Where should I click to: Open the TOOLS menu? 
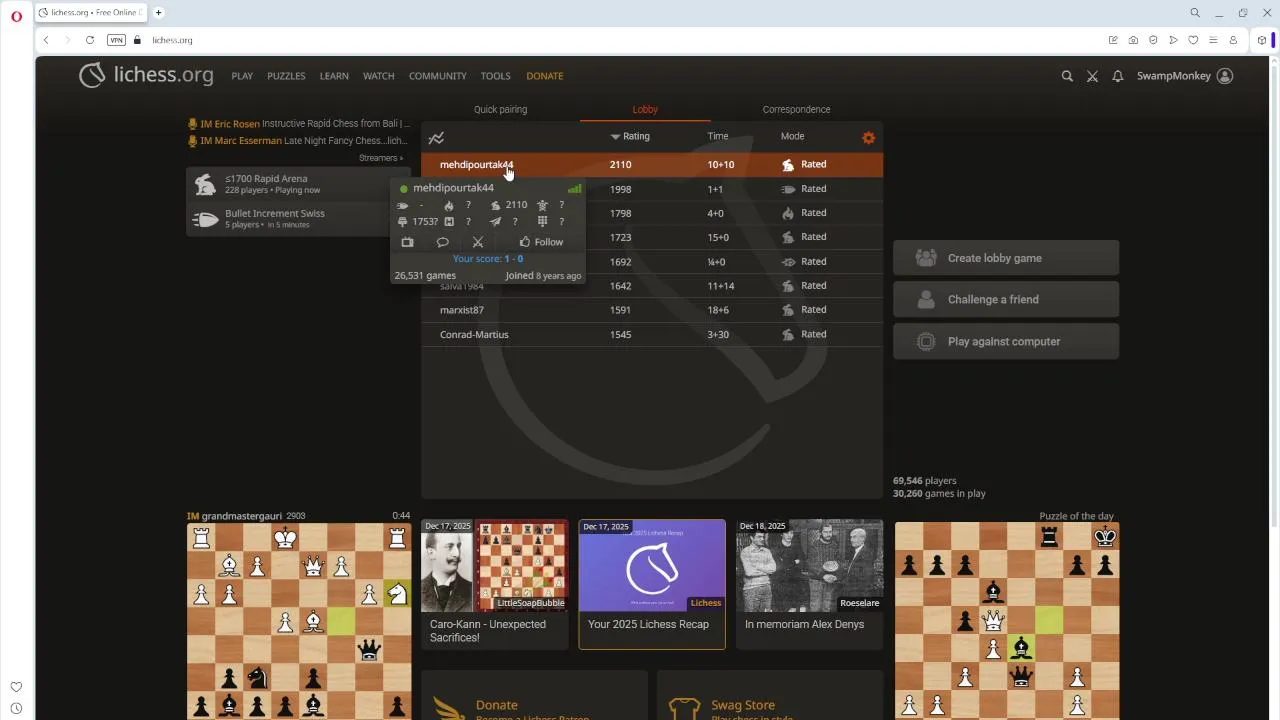(x=495, y=76)
